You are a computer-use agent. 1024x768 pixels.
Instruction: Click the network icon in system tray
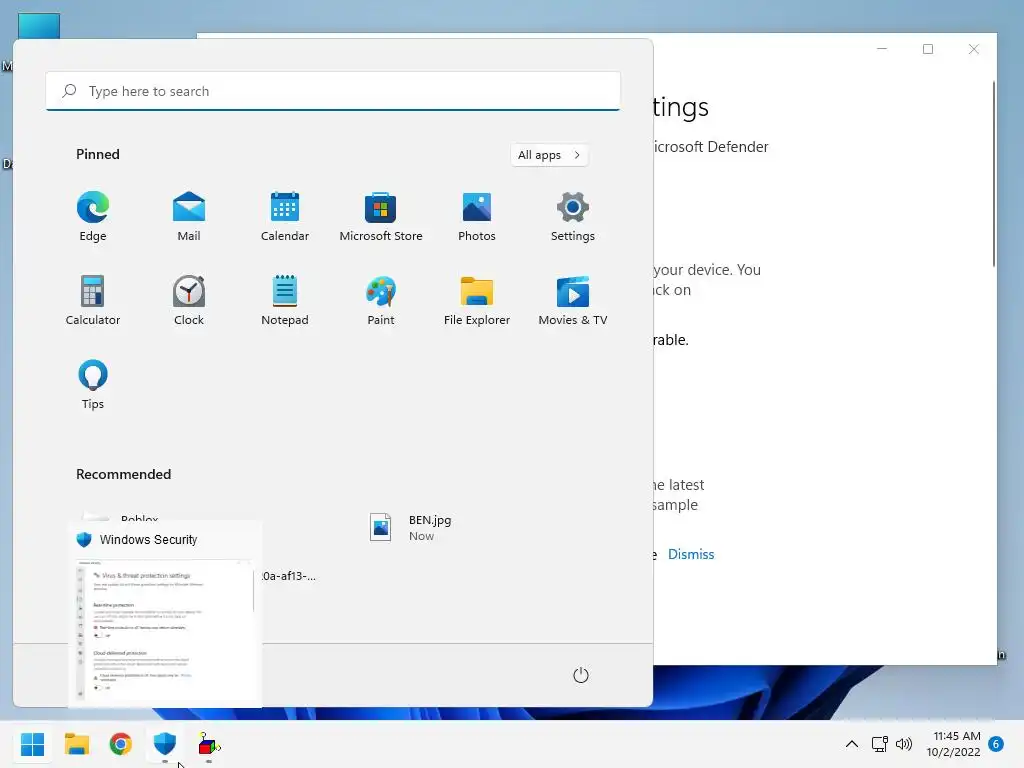880,744
